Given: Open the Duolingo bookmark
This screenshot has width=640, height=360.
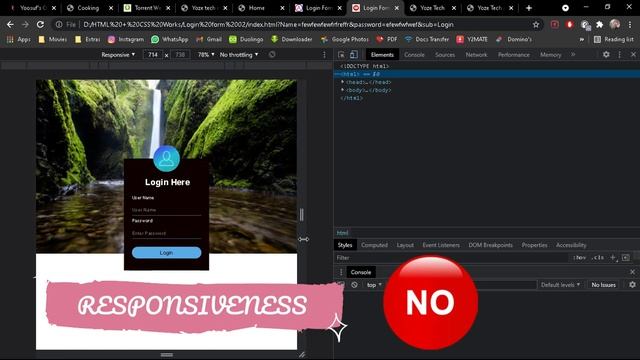Looking at the screenshot, I should click(x=246, y=39).
